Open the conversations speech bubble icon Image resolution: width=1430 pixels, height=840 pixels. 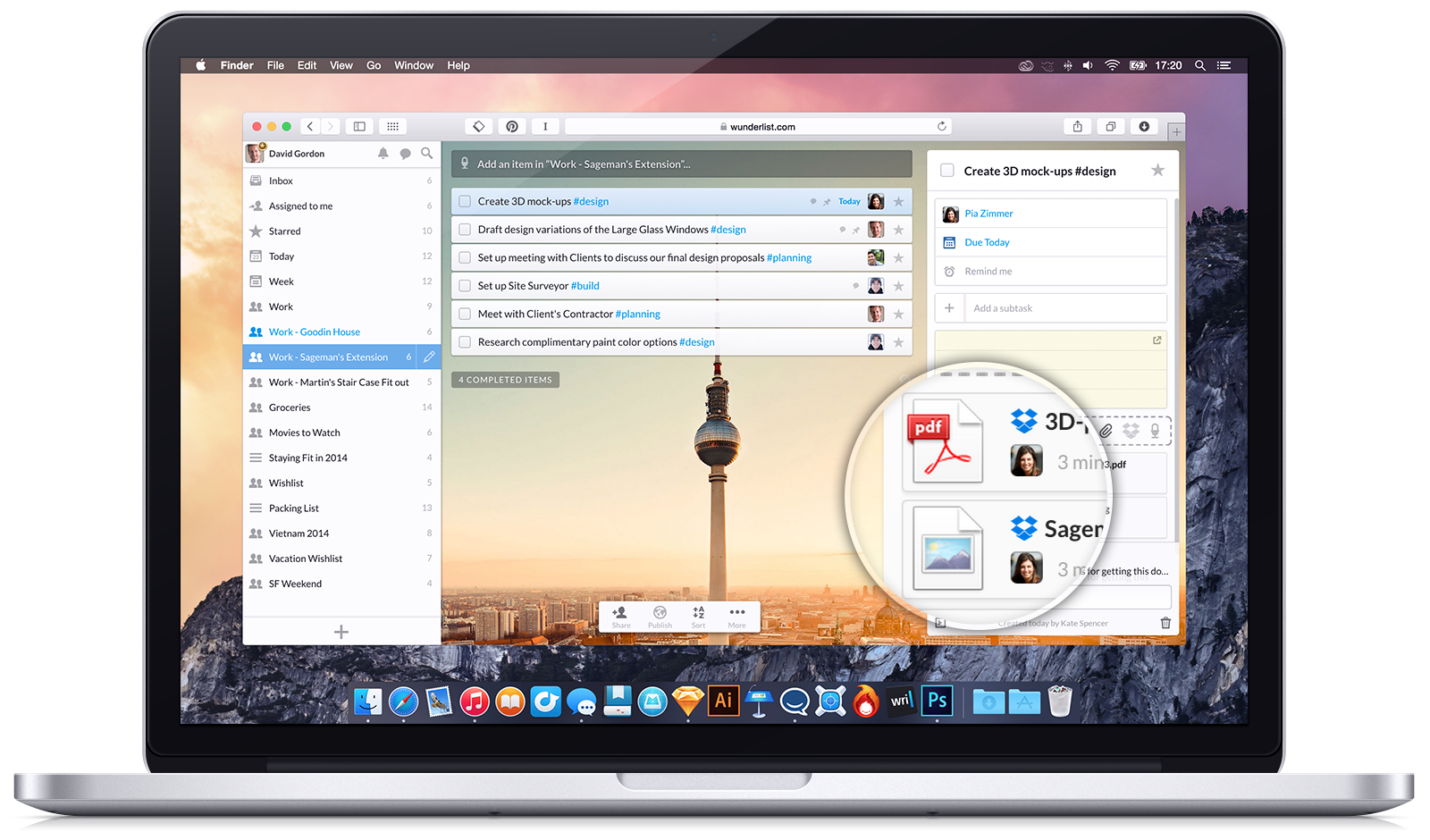[405, 154]
